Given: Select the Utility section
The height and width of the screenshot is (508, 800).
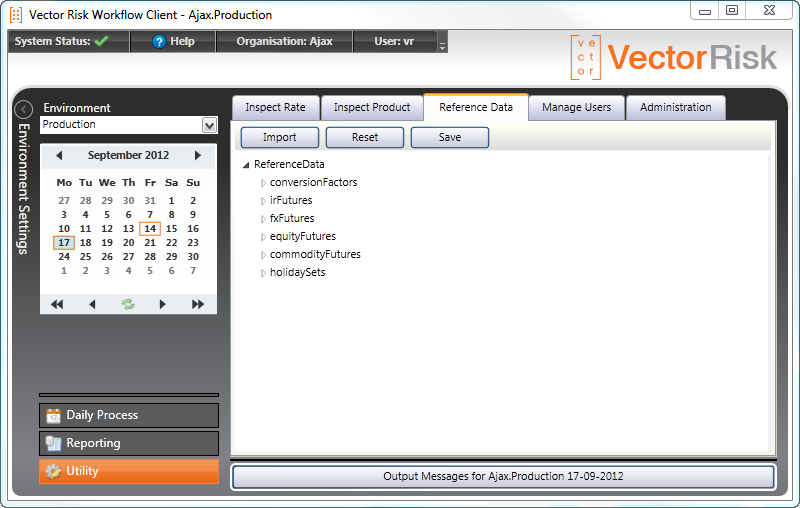Looking at the screenshot, I should (x=129, y=471).
